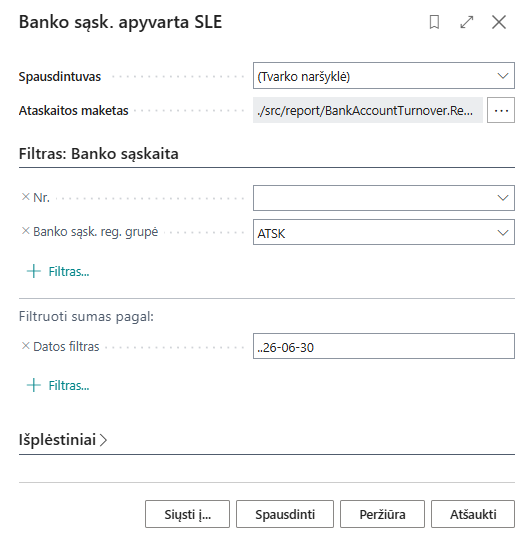Click the Siųsti į... button
The width and height of the screenshot is (528, 538).
187,514
